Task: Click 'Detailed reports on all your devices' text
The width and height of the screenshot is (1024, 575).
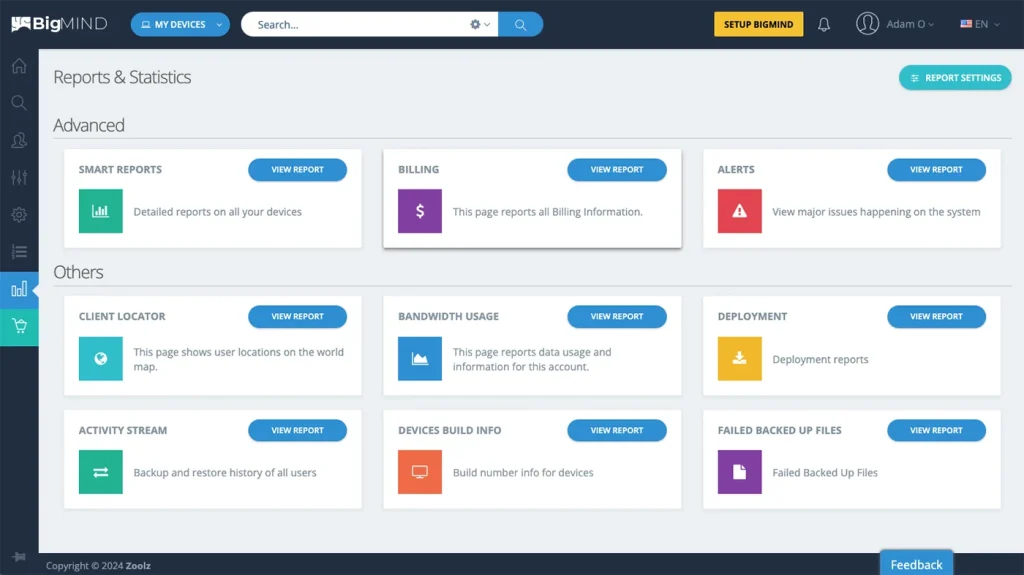Action: coord(217,212)
